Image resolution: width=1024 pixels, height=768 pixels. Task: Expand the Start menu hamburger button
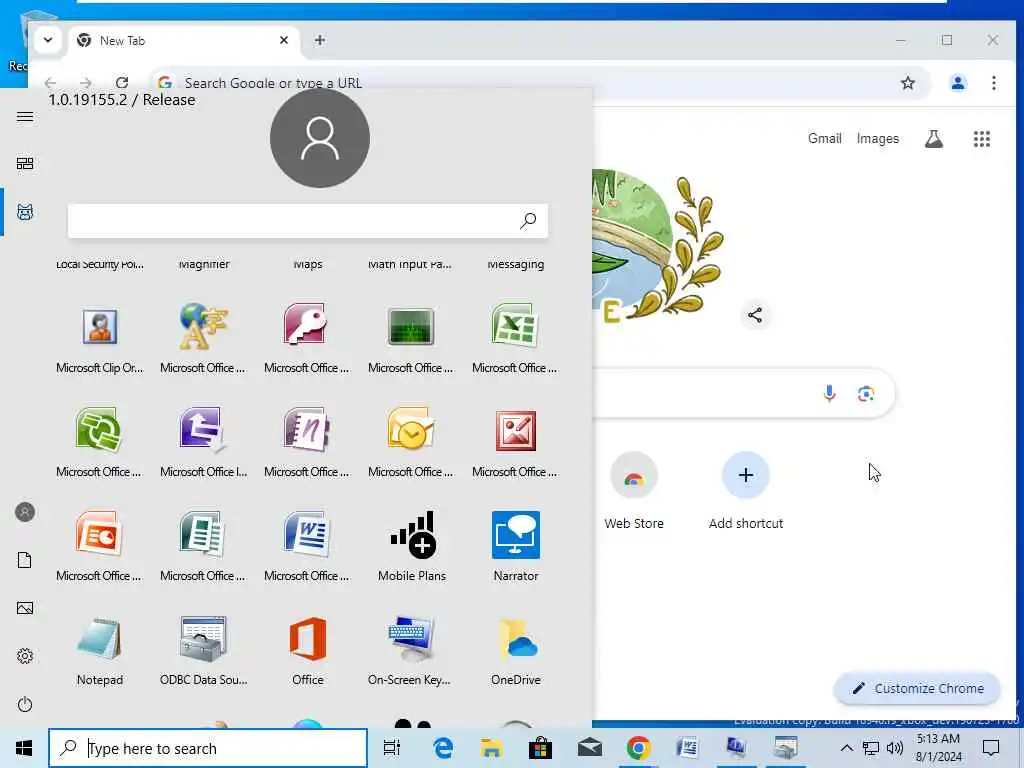tap(25, 116)
